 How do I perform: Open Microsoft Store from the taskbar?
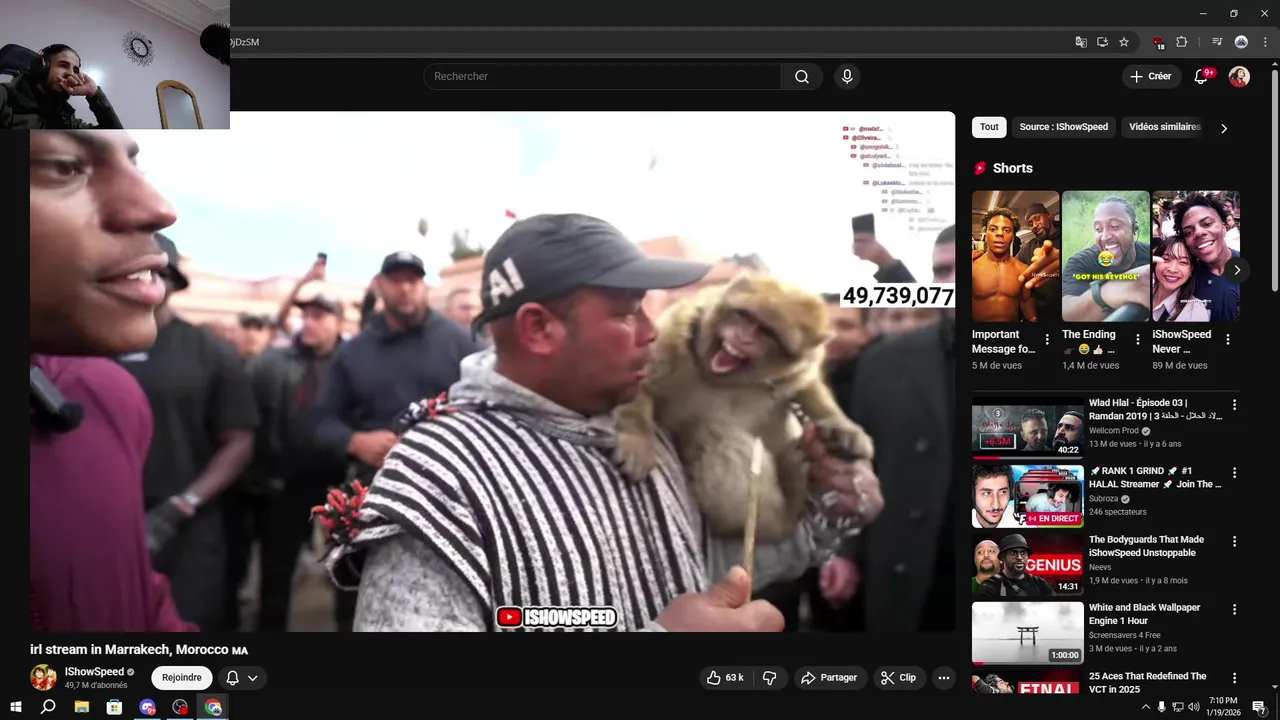point(115,707)
